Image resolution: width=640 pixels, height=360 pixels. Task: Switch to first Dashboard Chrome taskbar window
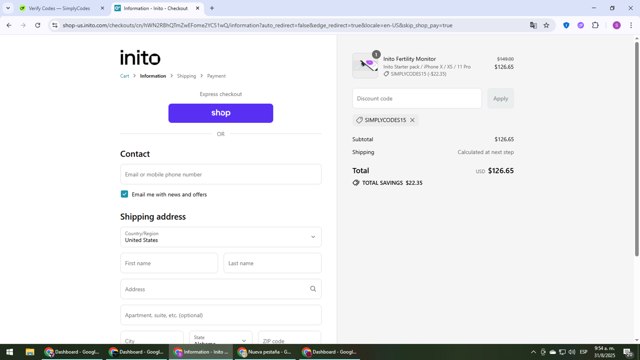[72, 352]
